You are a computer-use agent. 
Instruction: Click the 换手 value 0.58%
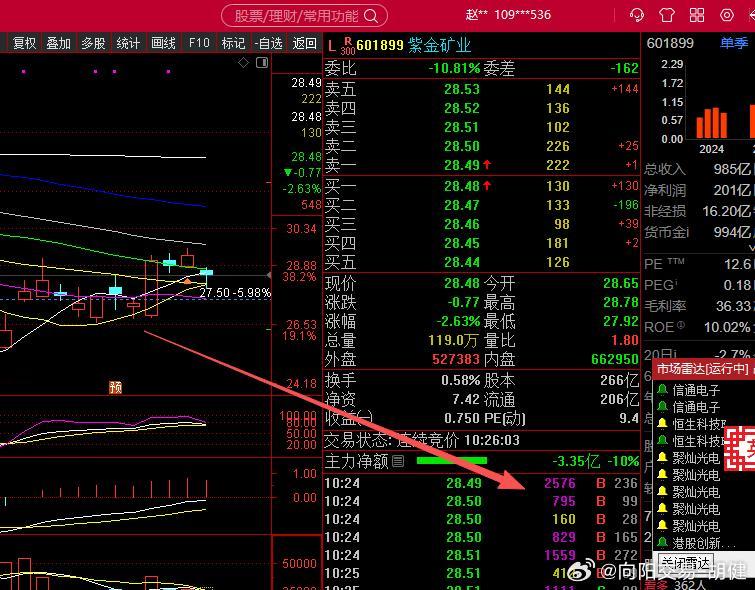pyautogui.click(x=461, y=380)
